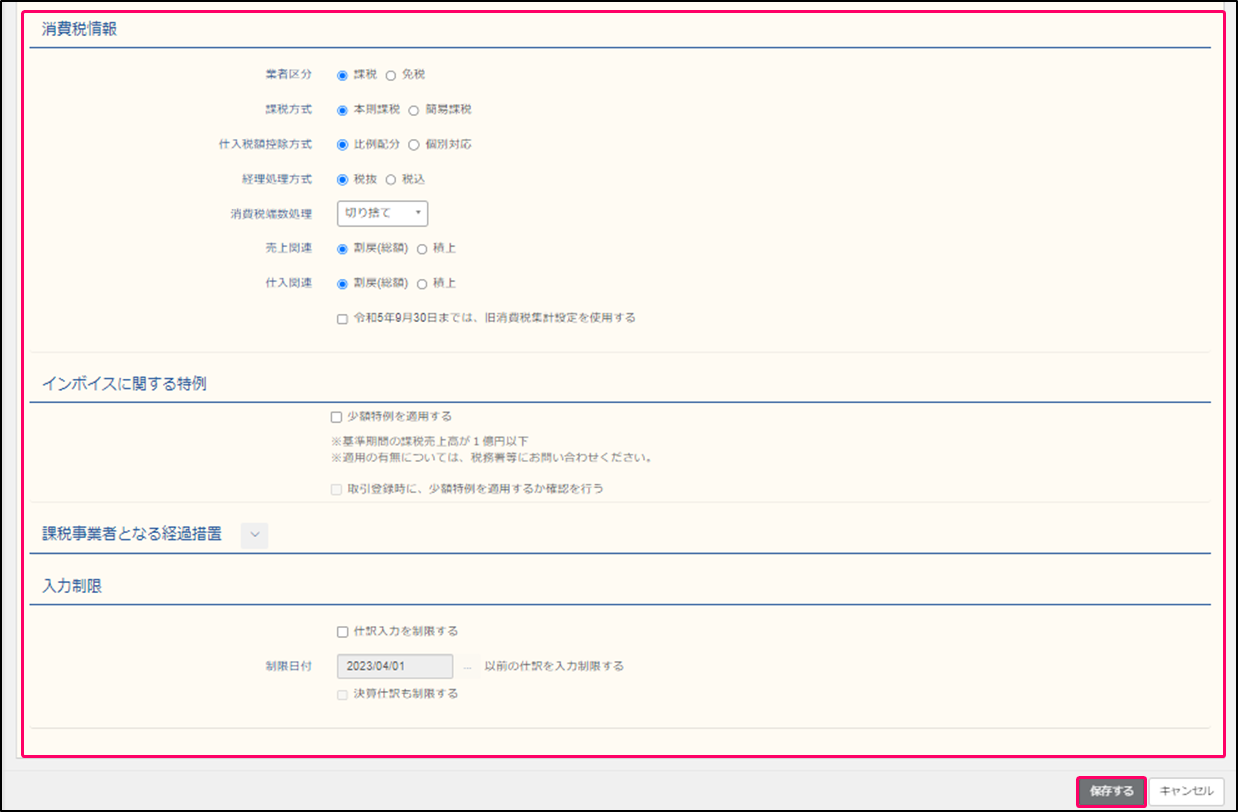Enable the 仕訳入力を制限する checkbox
This screenshot has height=812, width=1238.
[343, 632]
